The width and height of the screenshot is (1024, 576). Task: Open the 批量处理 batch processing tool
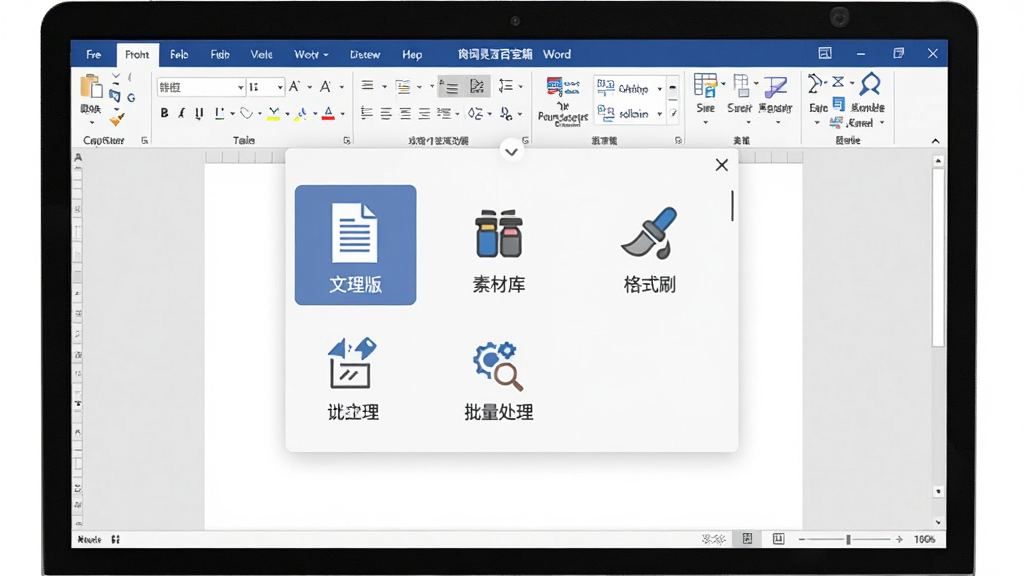[499, 381]
